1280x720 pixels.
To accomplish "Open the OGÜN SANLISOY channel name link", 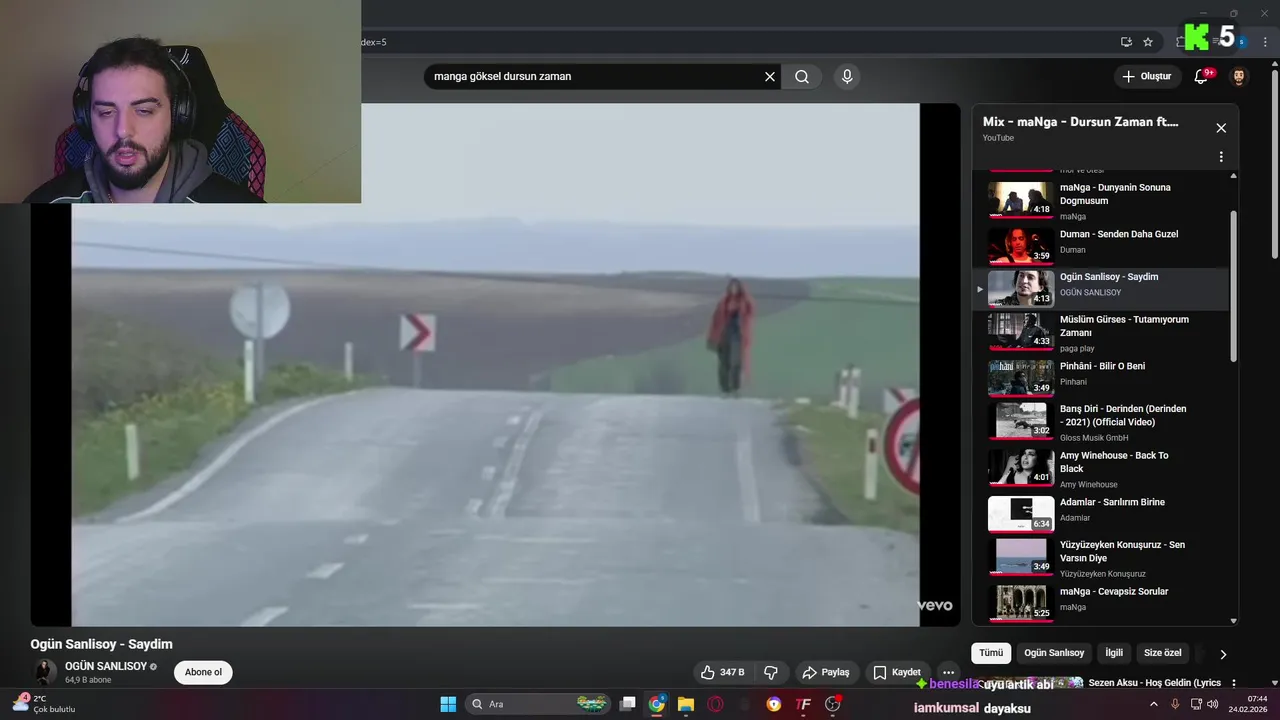I will [106, 666].
